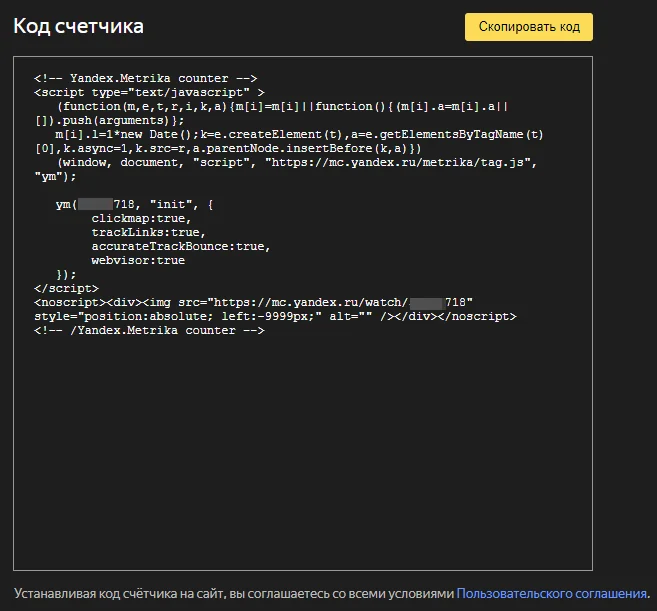Click the webvisor:true line
Image resolution: width=657 pixels, height=611 pixels.
click(x=138, y=260)
